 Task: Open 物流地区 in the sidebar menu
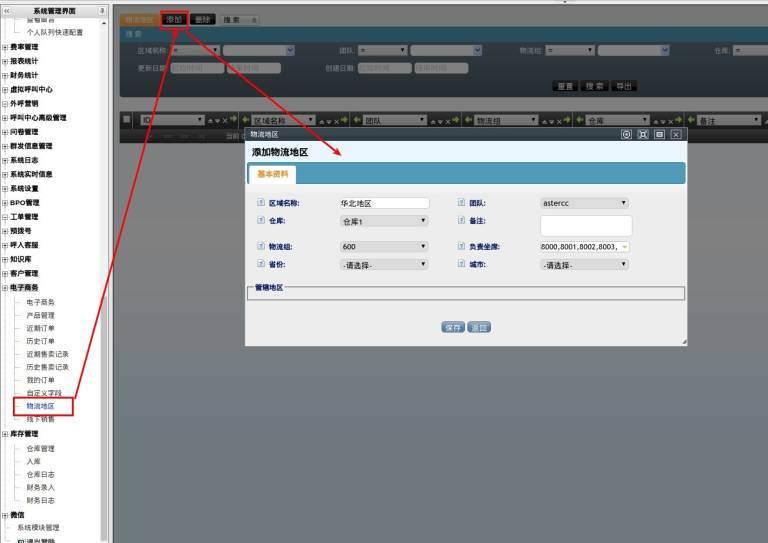pyautogui.click(x=41, y=406)
